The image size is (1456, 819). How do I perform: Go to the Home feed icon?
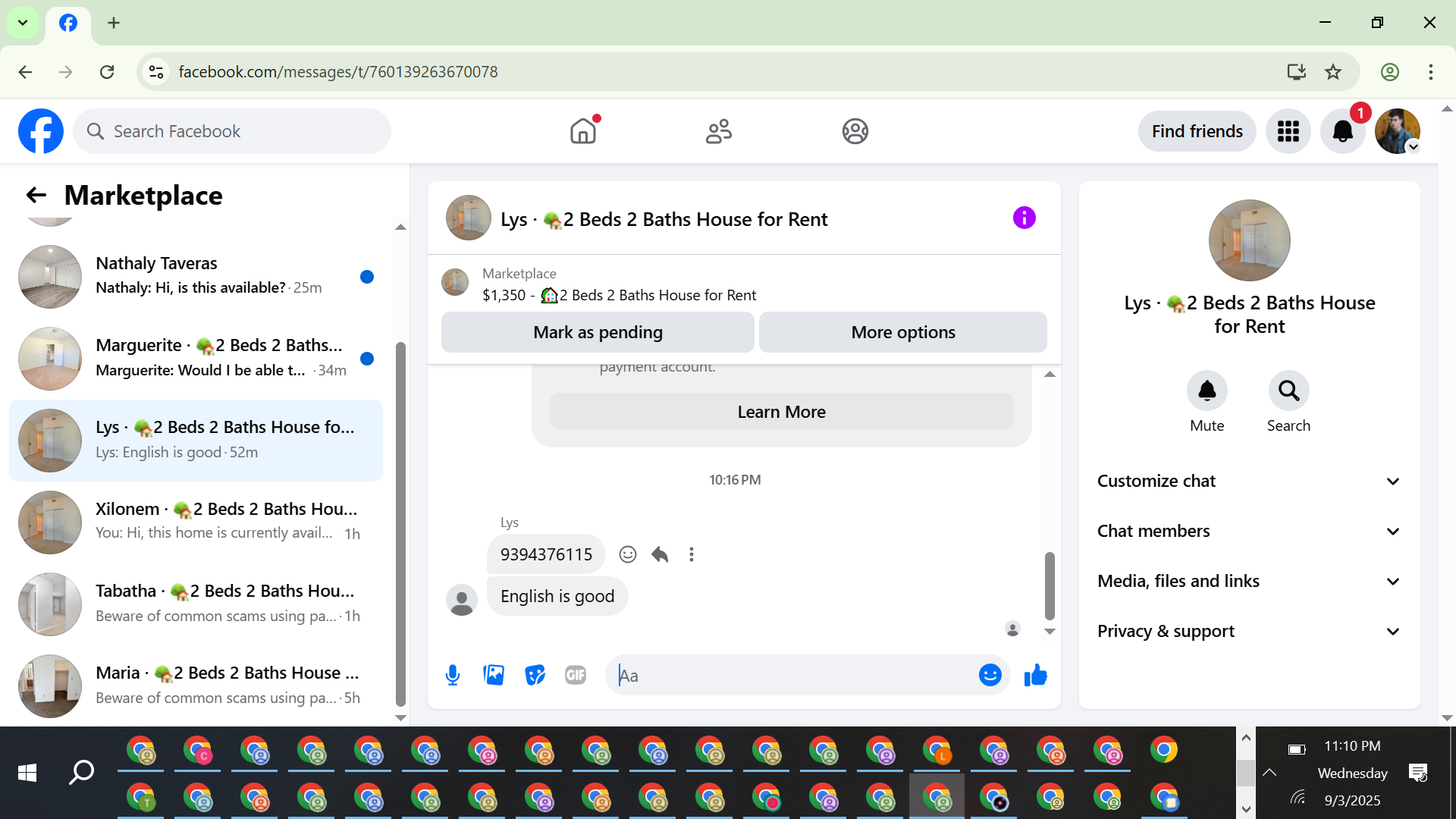tap(583, 131)
